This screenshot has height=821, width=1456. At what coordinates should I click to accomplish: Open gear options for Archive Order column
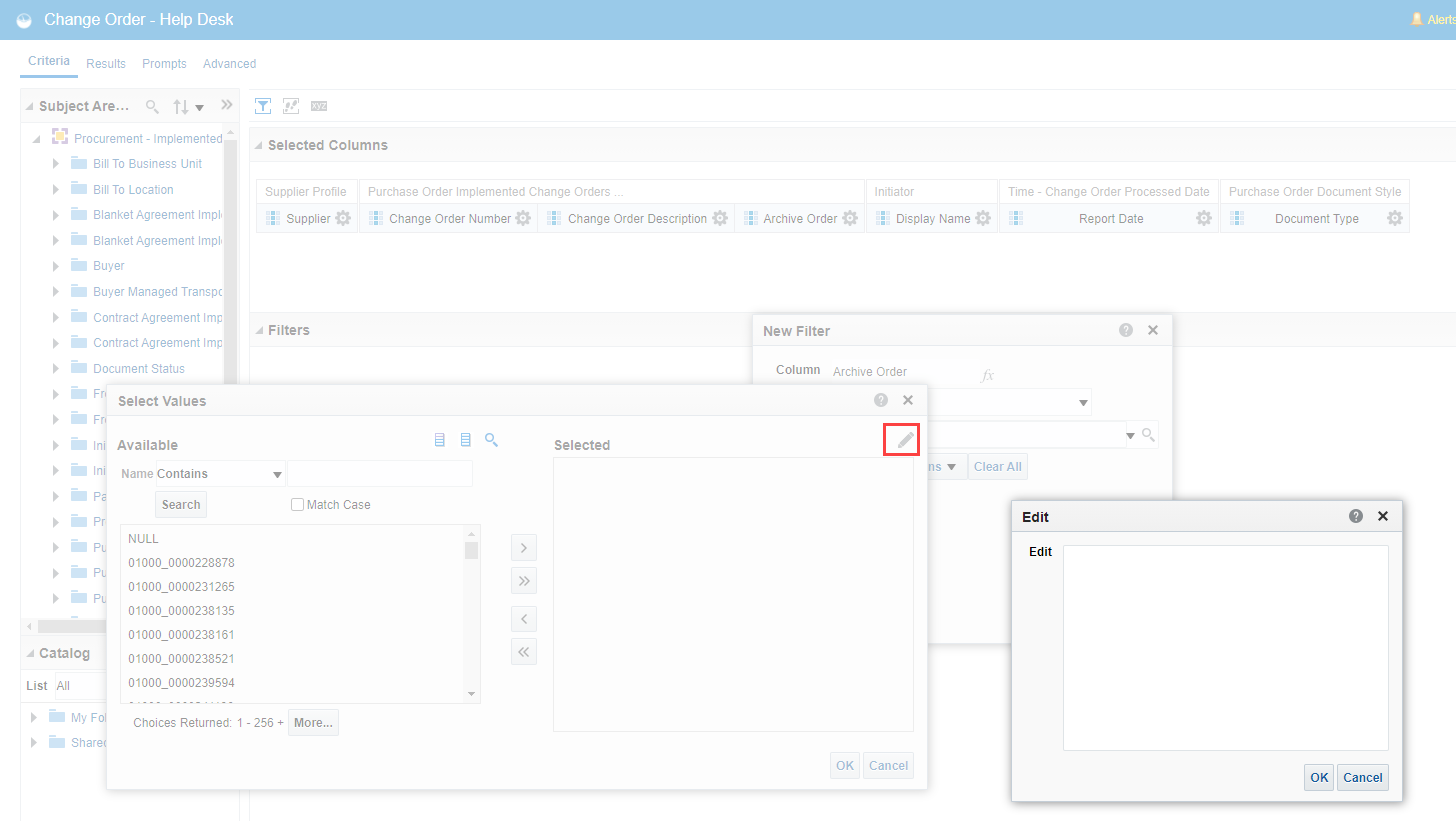pos(850,218)
